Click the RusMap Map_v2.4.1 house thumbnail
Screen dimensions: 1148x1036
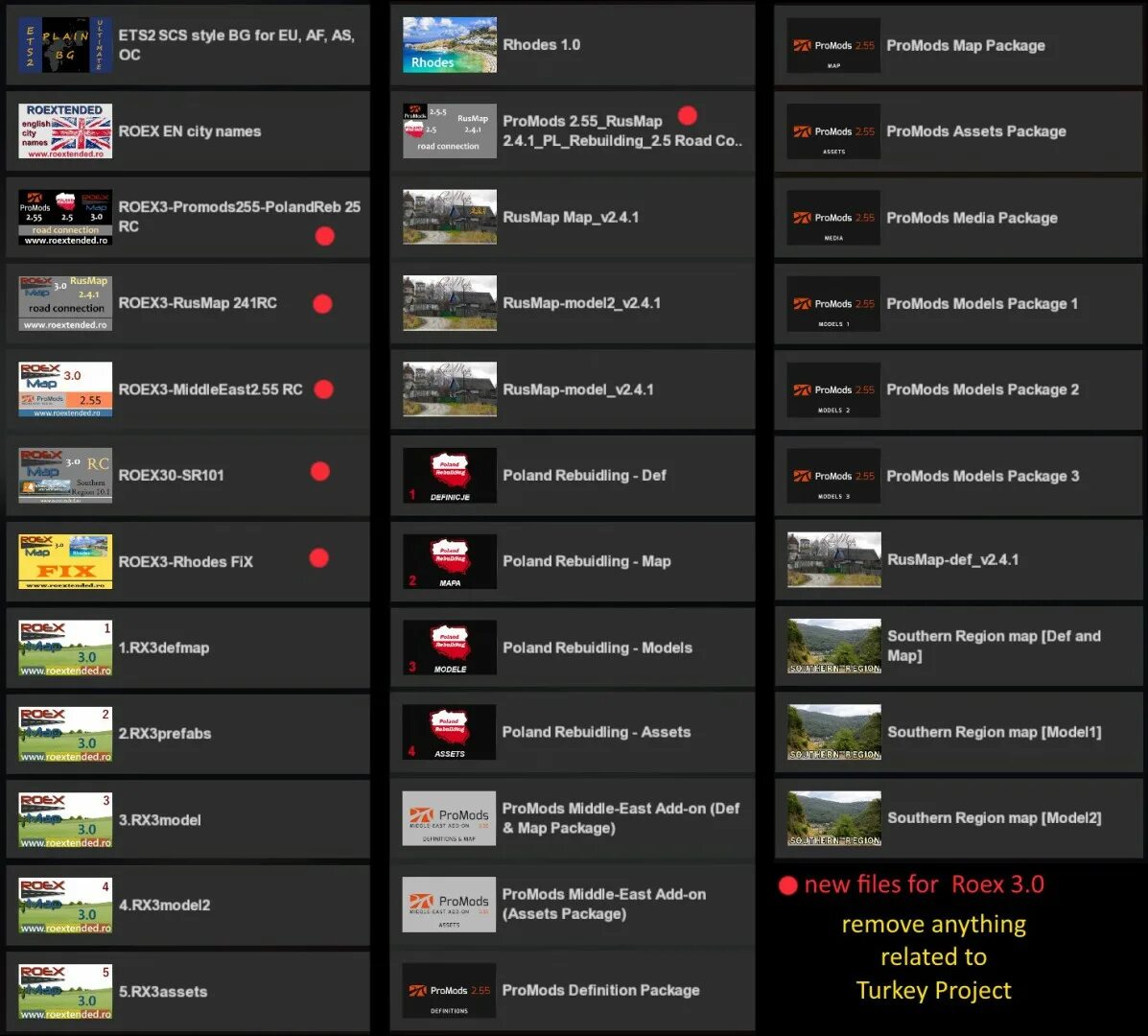click(450, 218)
